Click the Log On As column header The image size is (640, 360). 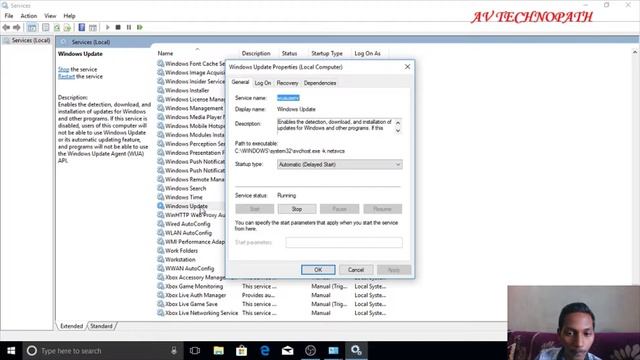click(x=367, y=53)
